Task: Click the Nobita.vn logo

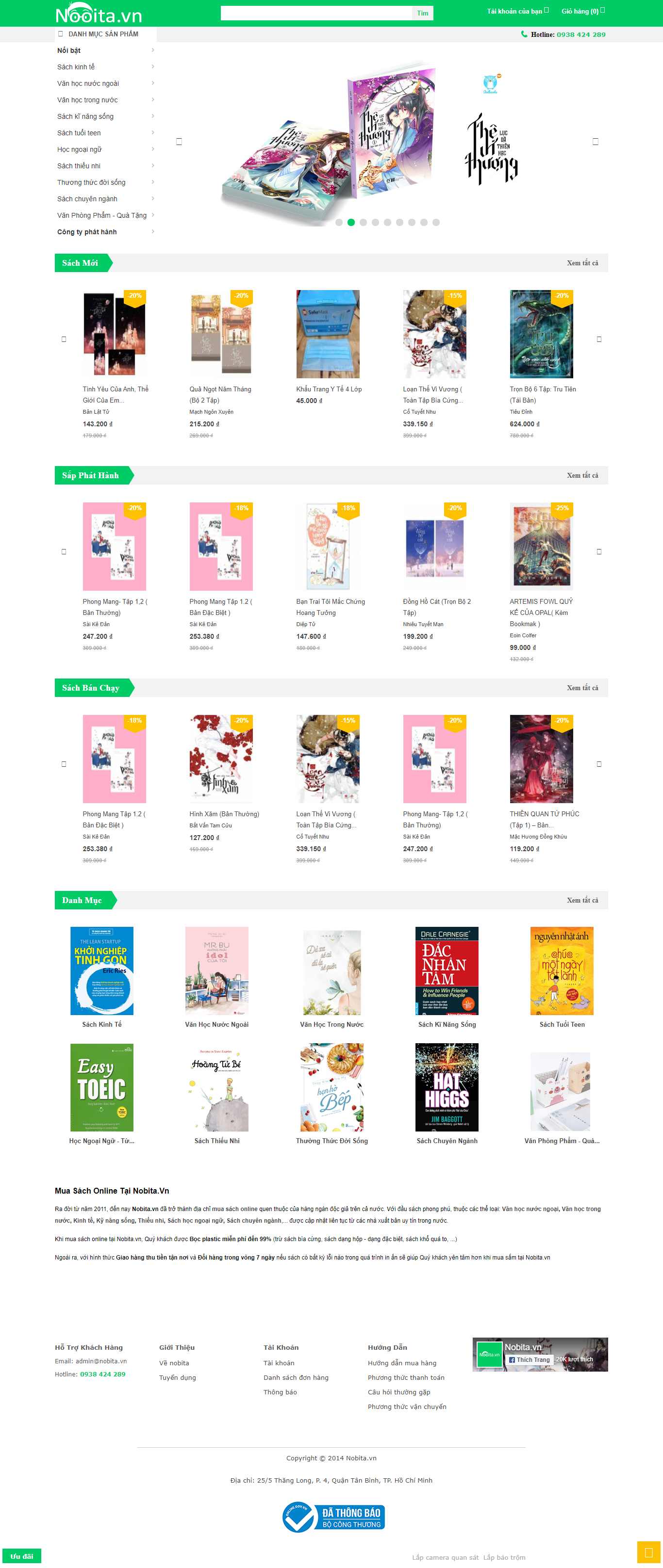Action: click(x=99, y=14)
